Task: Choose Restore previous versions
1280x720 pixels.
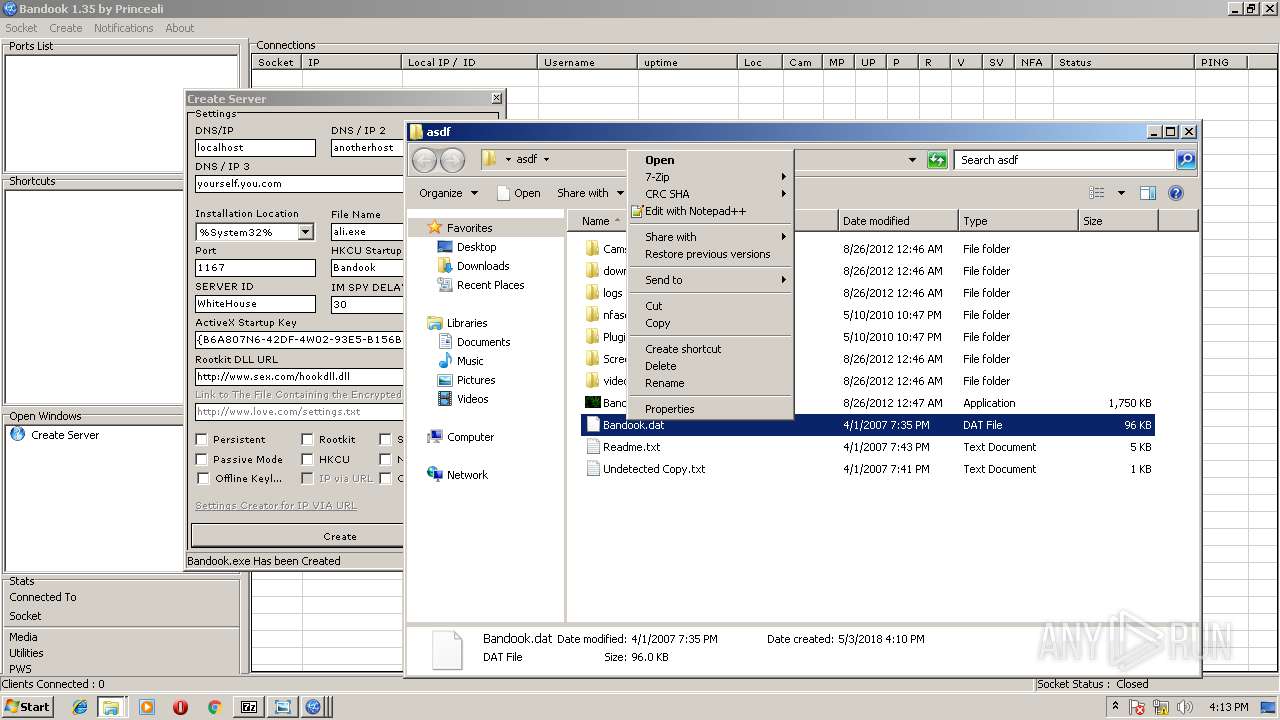Action: click(x=710, y=254)
